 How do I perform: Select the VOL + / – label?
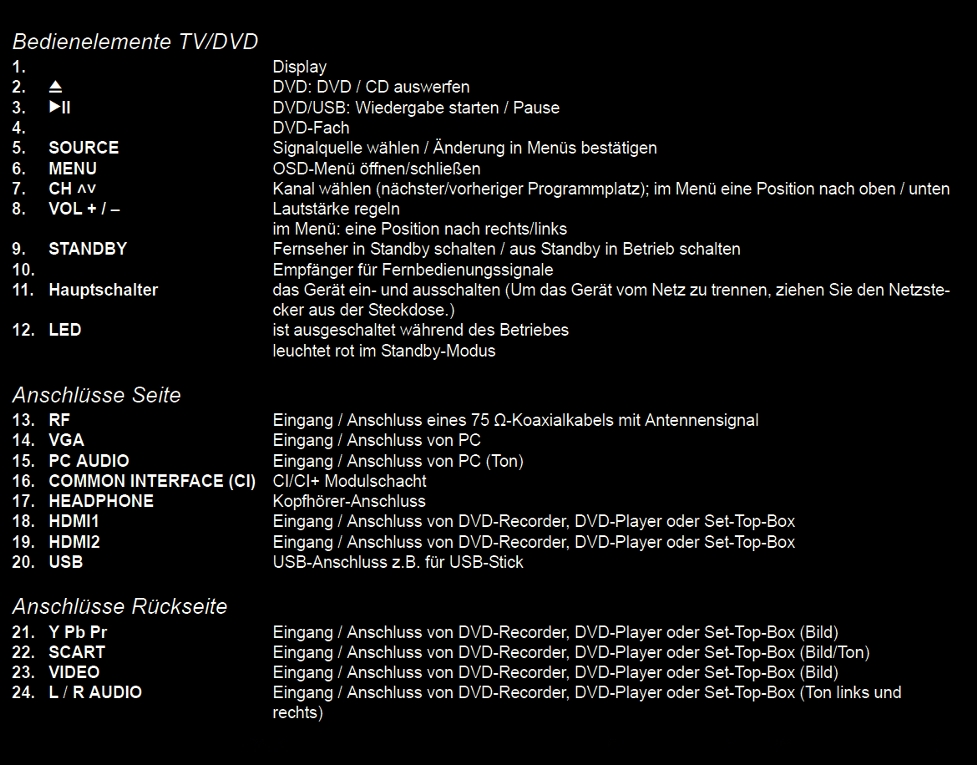coord(84,209)
